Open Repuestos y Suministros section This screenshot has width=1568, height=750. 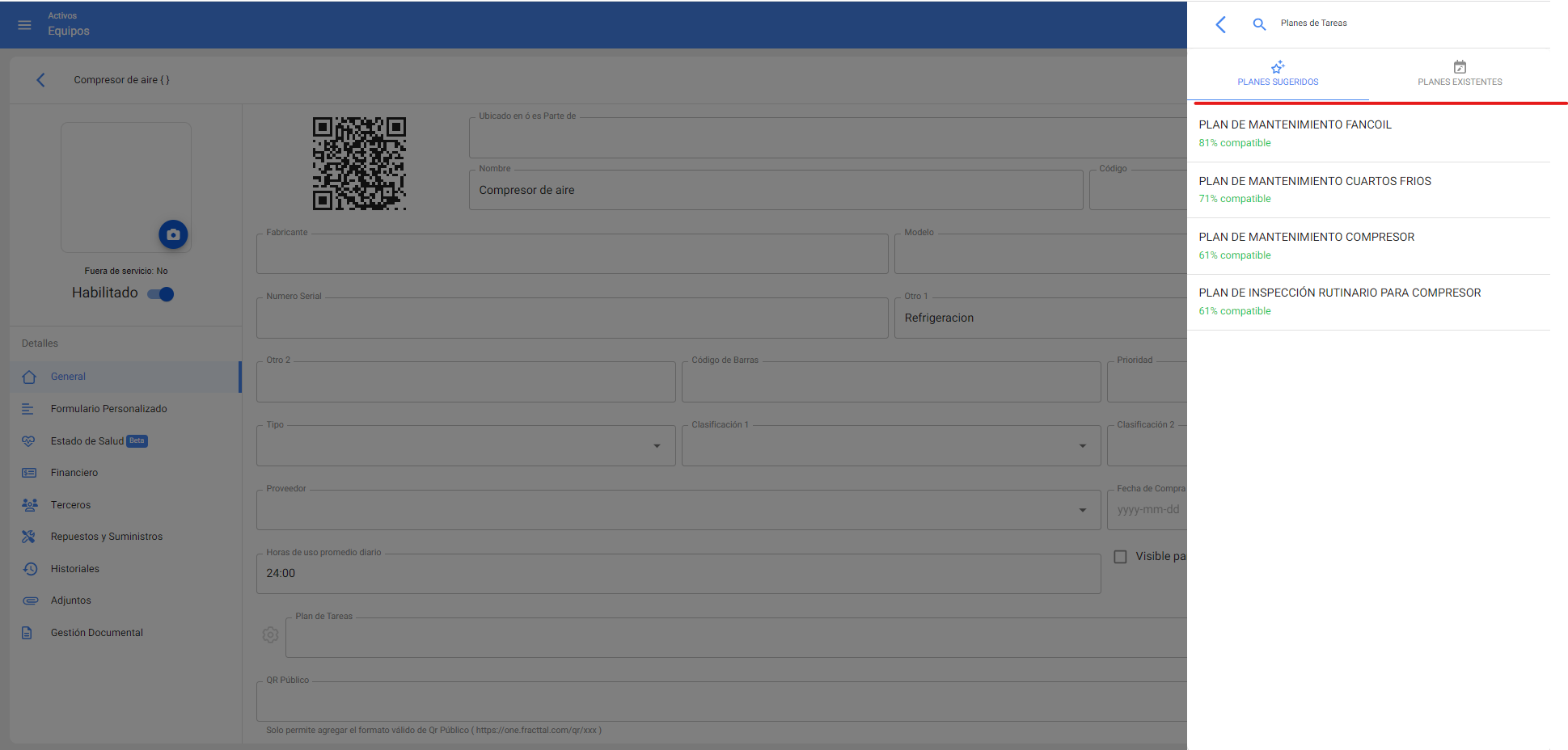click(106, 537)
